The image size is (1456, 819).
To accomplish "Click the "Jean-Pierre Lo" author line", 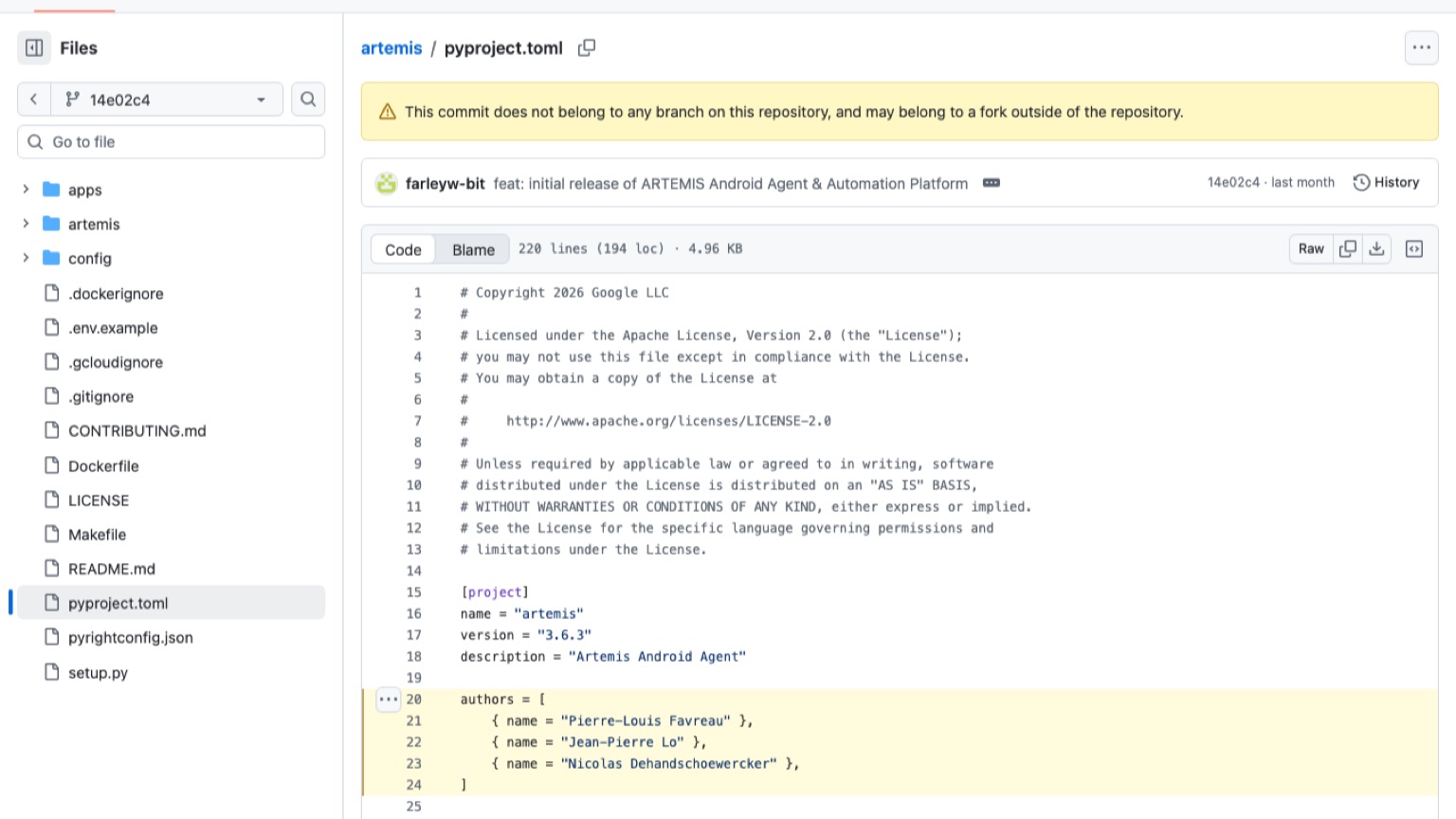I will click(599, 742).
